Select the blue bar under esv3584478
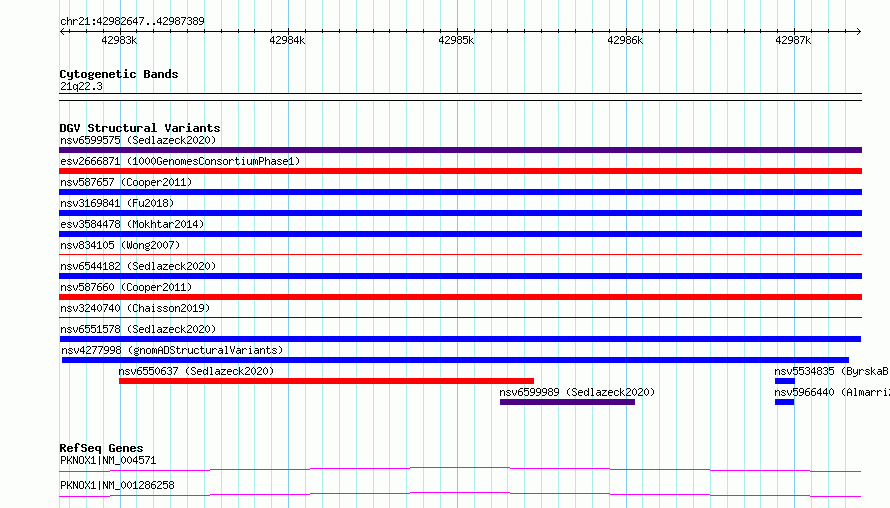 click(x=460, y=234)
